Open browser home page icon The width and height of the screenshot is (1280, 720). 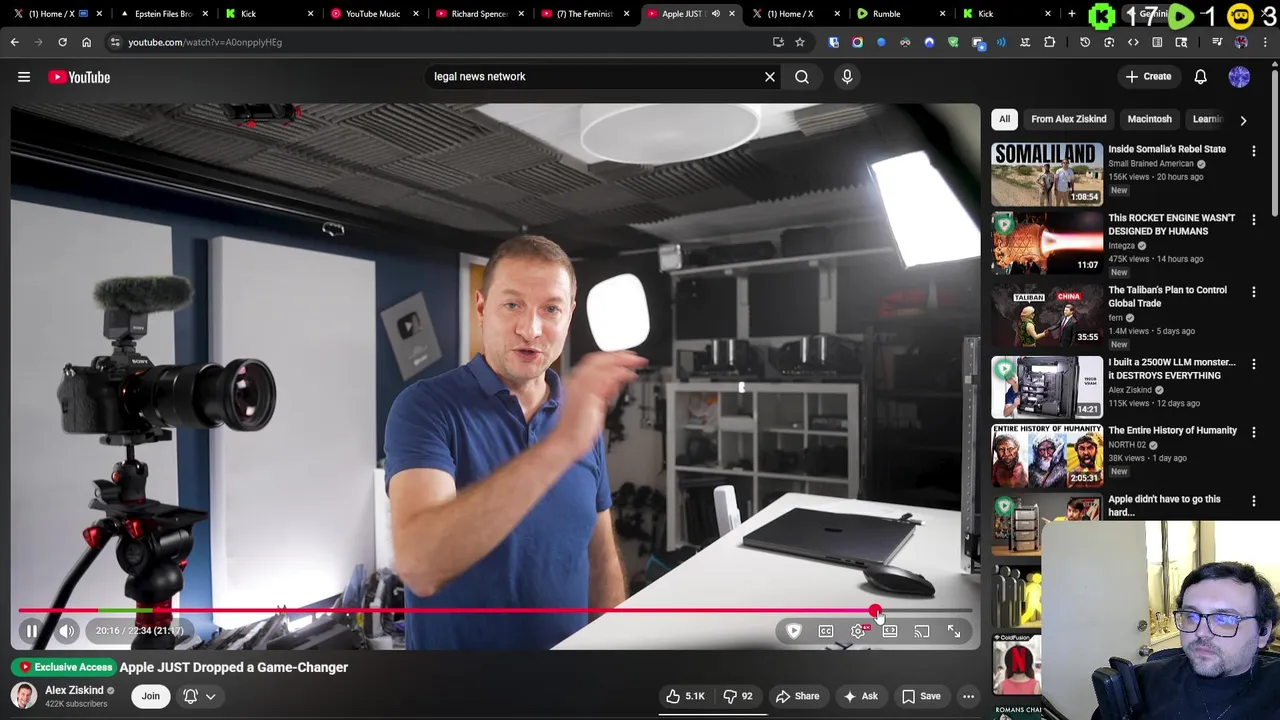click(86, 42)
